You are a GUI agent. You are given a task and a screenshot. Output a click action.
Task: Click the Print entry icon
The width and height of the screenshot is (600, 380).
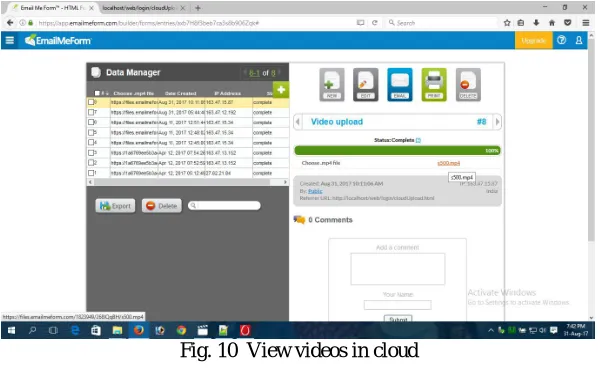coord(434,85)
